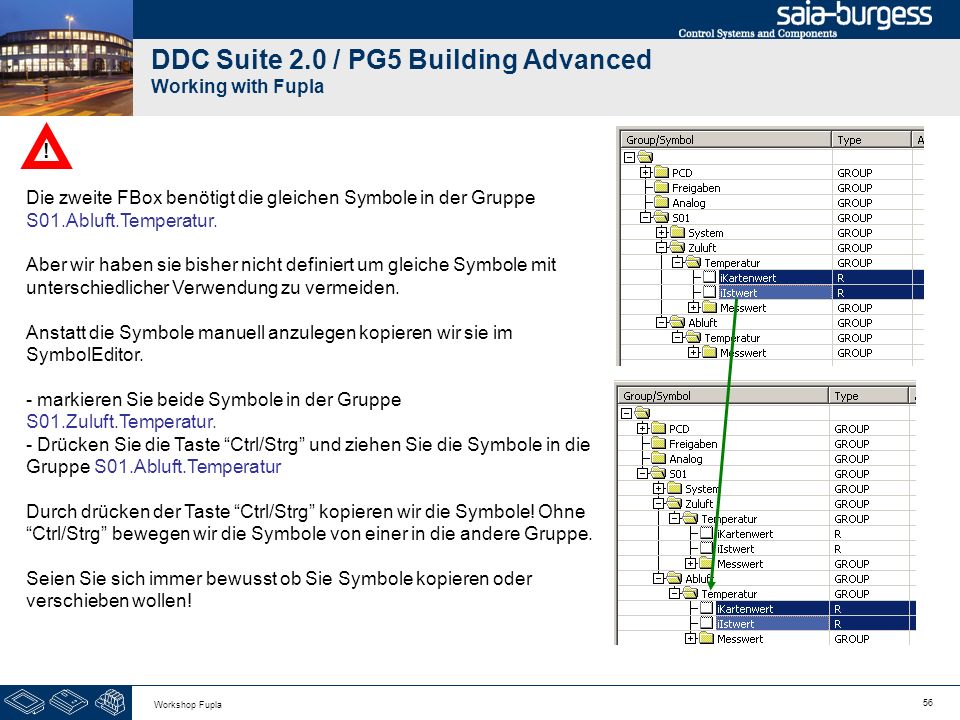The image size is (960, 720).
Task: Collapse the root node in the upper symbol tree
Action: 629,157
